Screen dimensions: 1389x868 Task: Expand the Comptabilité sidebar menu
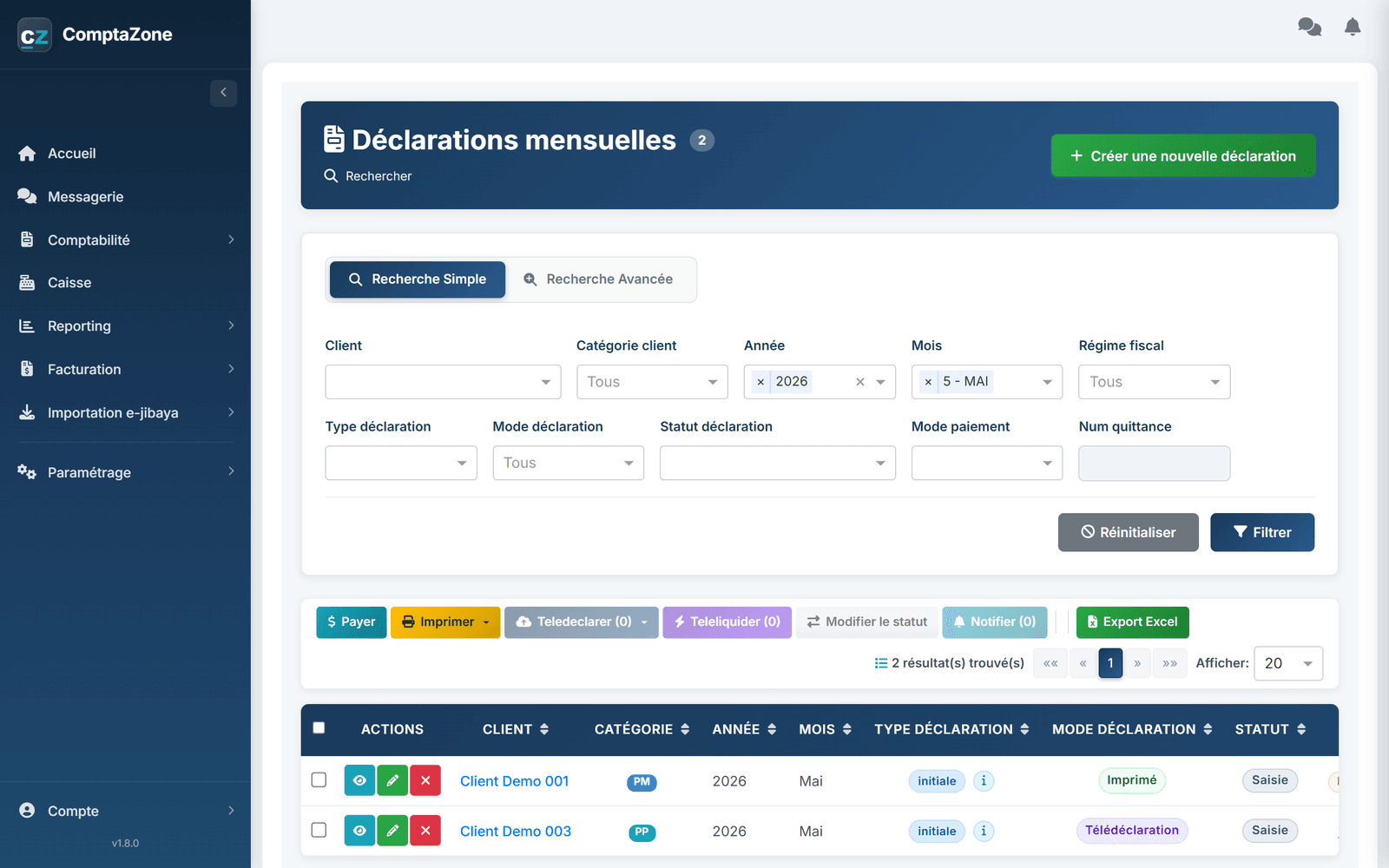coord(126,240)
